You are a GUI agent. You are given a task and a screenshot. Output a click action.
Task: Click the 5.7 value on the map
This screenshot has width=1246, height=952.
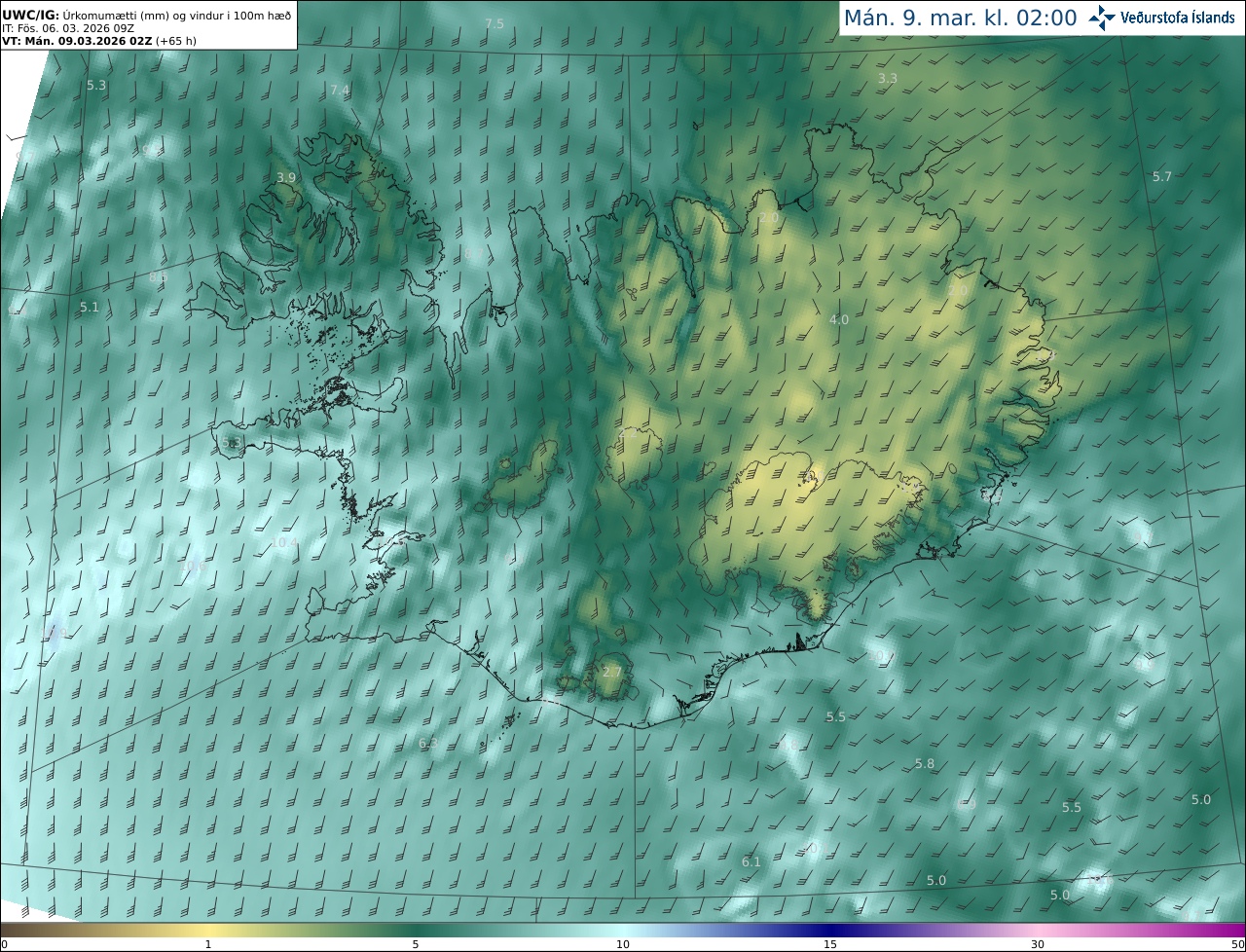pos(1162,176)
